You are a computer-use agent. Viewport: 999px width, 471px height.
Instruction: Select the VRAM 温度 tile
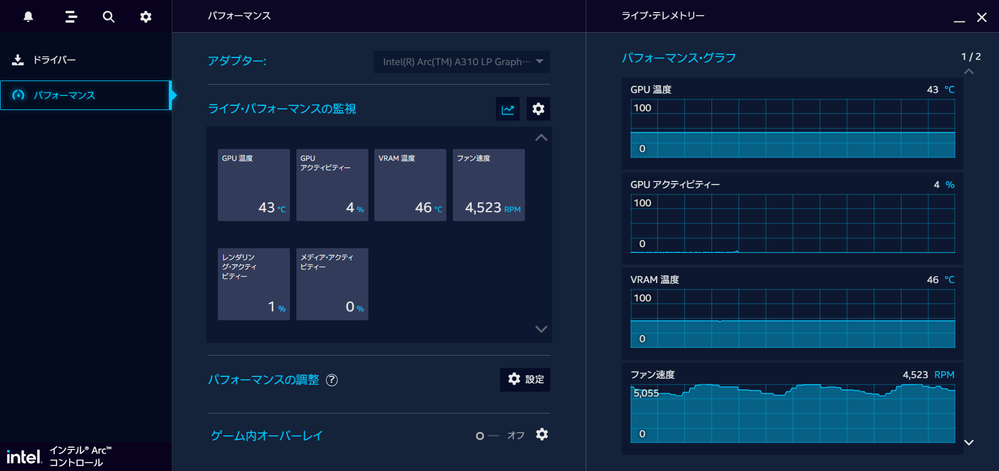[x=410, y=185]
